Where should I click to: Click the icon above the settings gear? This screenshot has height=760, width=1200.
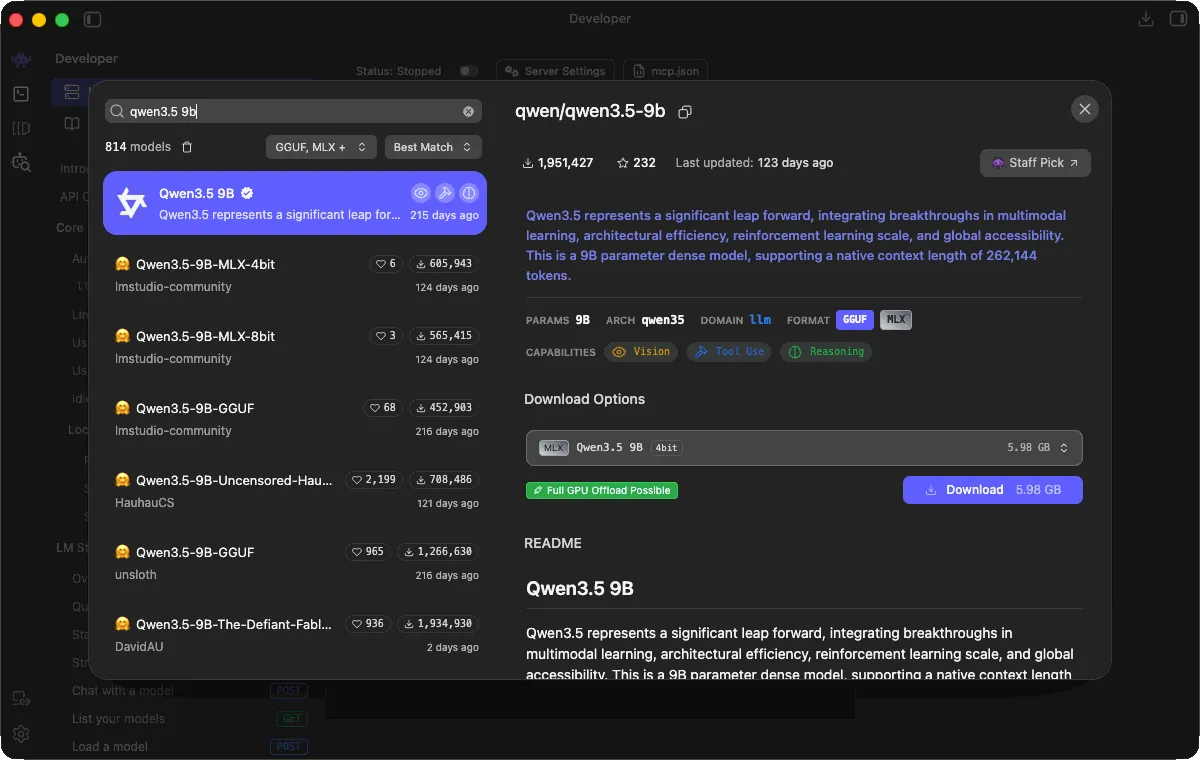coord(21,699)
